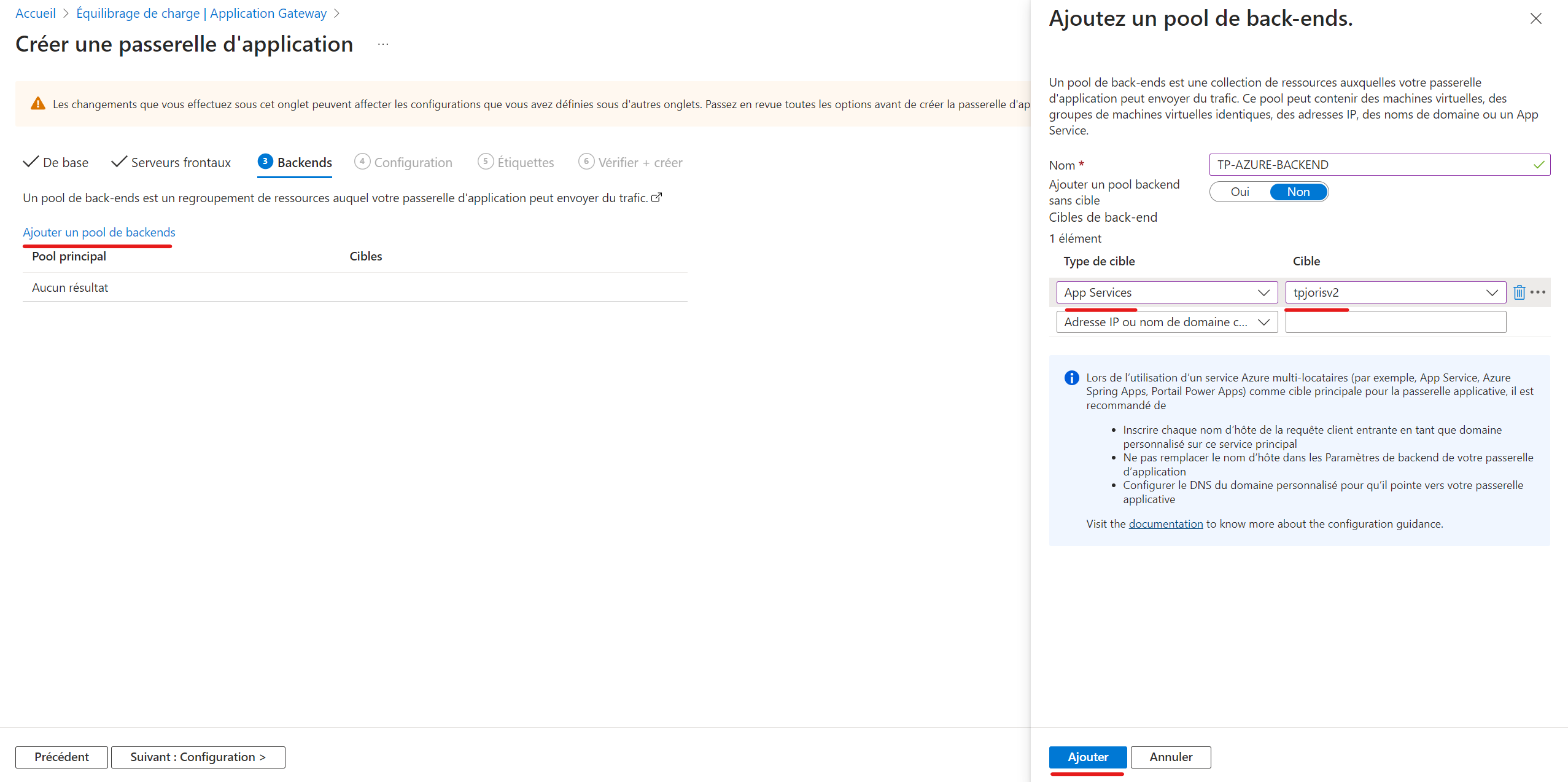Image resolution: width=1568 pixels, height=782 pixels.
Task: Open the external link icon after trafic text
Action: (656, 198)
